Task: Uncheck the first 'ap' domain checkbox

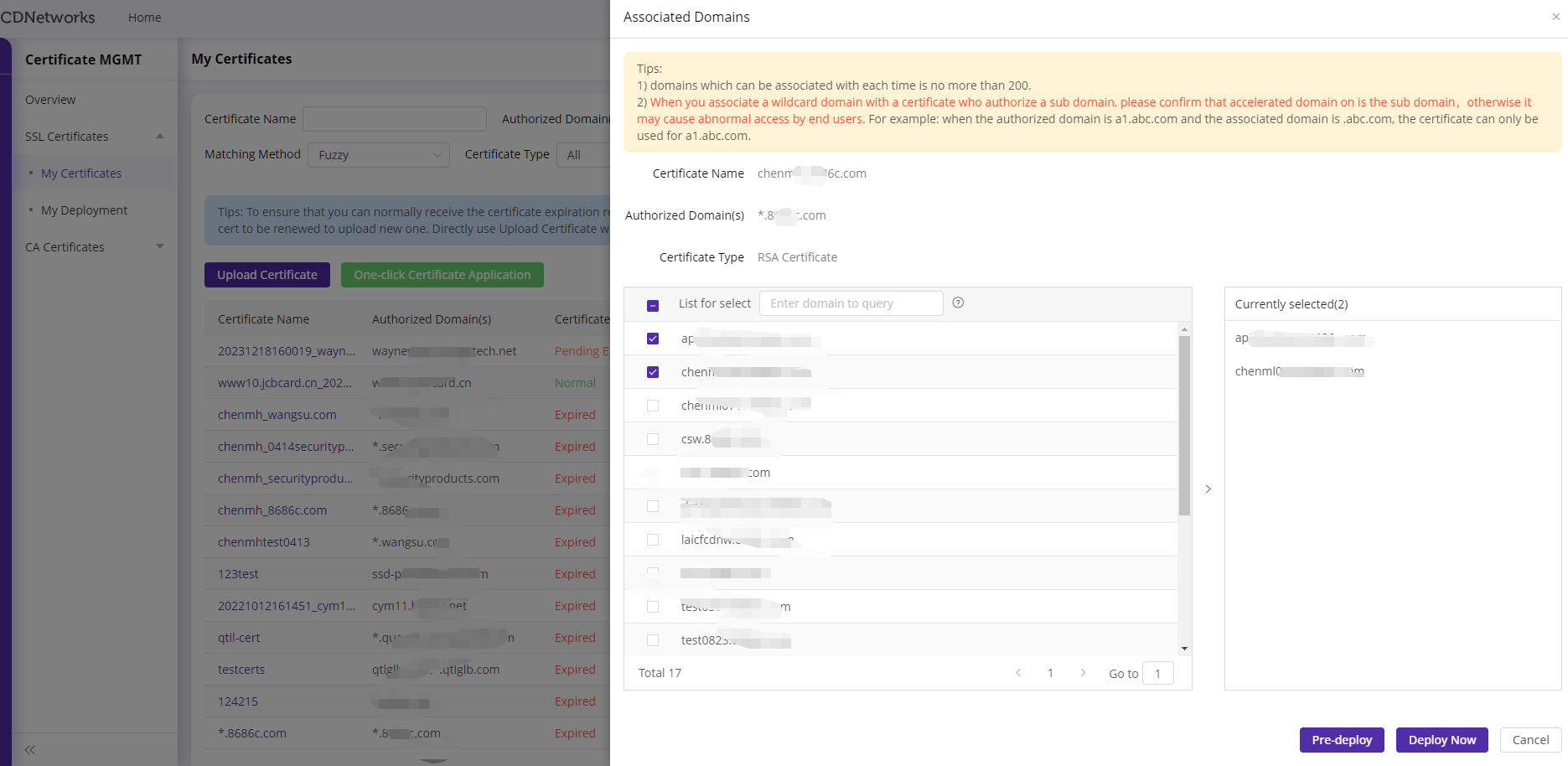Action: pyautogui.click(x=653, y=339)
